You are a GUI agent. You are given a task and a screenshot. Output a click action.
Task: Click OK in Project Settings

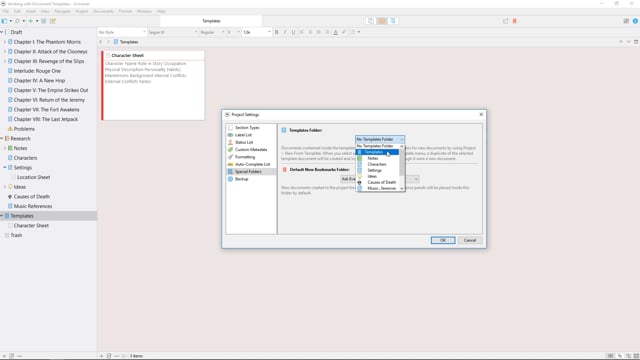coord(443,240)
